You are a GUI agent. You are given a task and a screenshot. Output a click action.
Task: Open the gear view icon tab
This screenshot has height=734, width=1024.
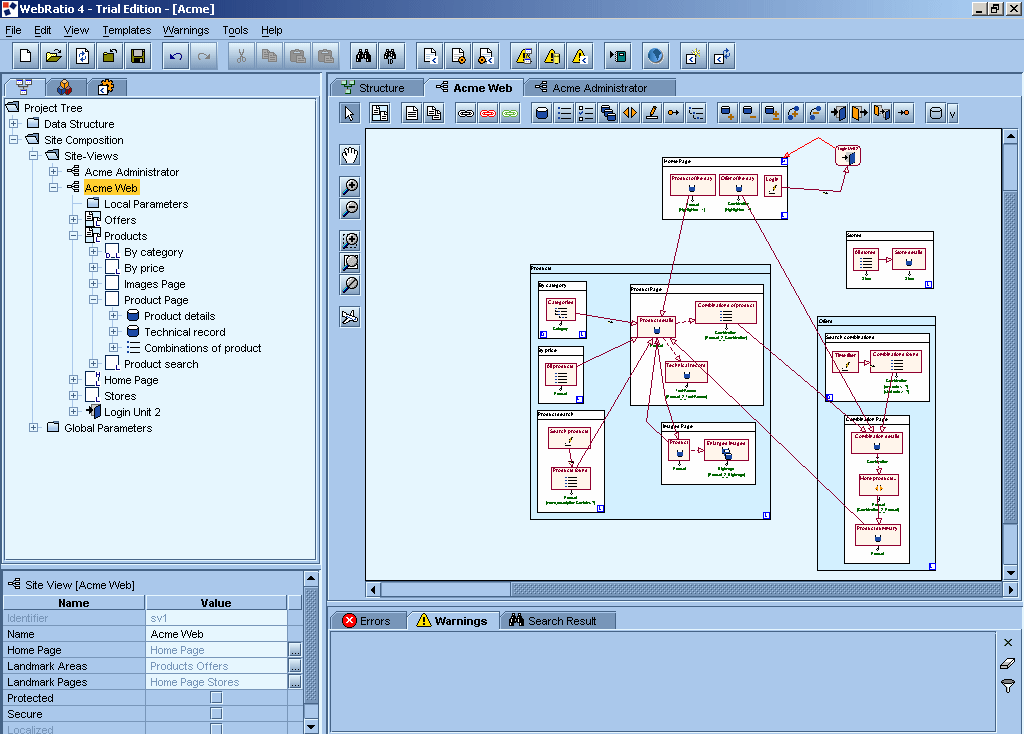(x=105, y=87)
